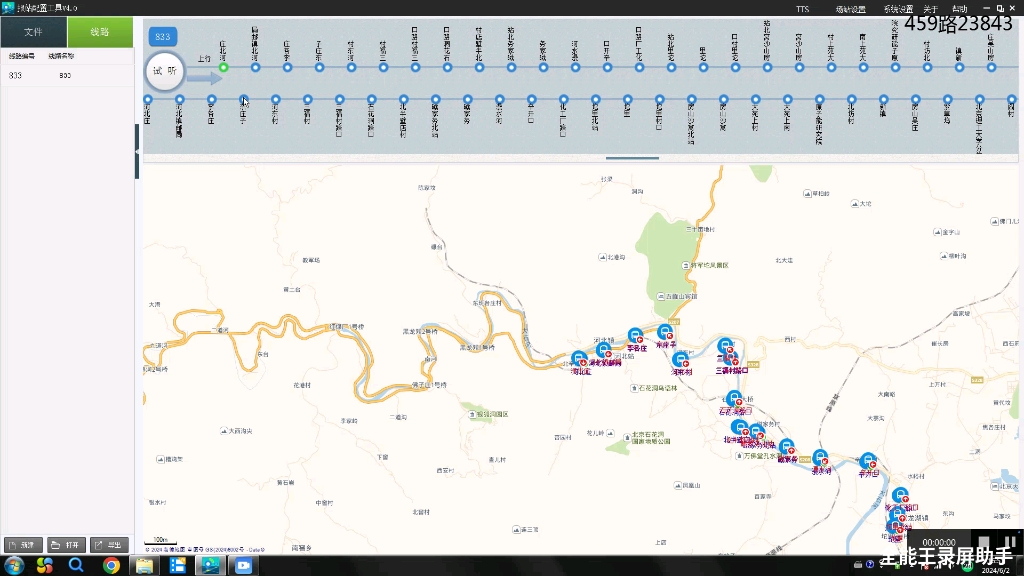This screenshot has height=576, width=1024.
Task: Click the blue 833 route badge
Action: point(163,37)
